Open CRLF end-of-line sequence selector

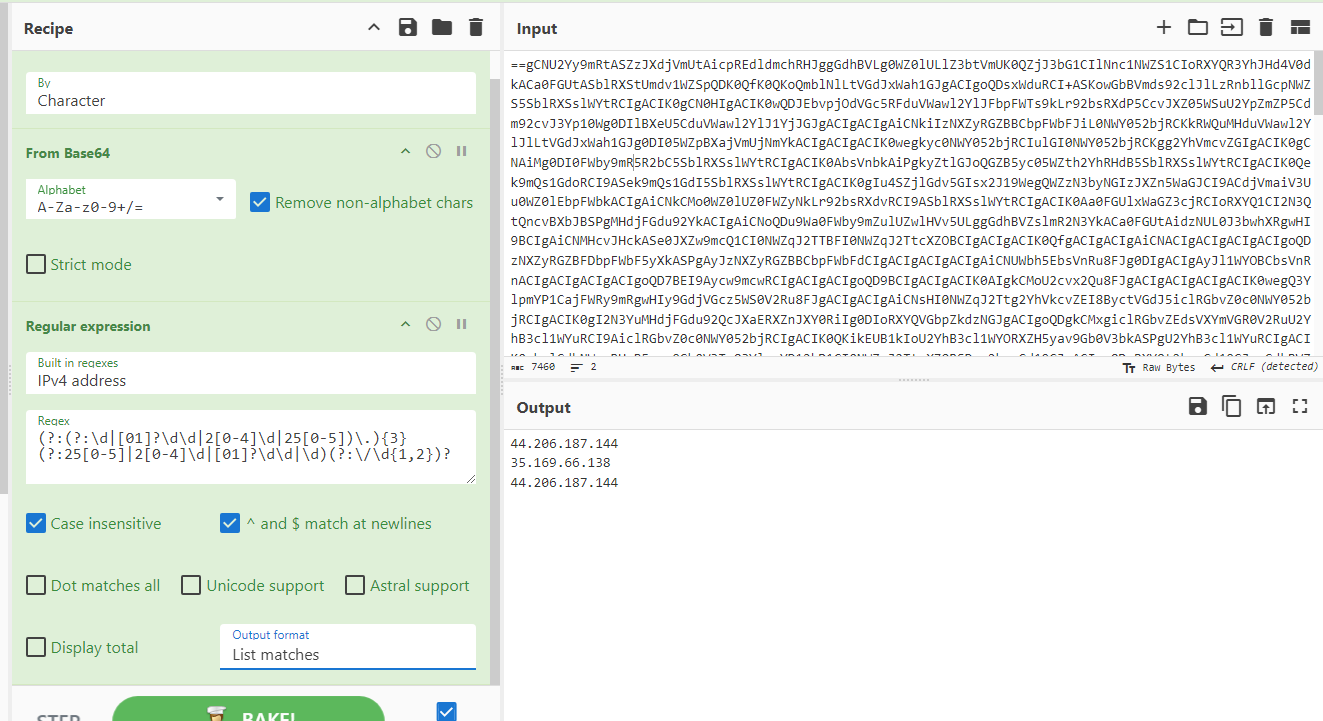[x=1264, y=367]
